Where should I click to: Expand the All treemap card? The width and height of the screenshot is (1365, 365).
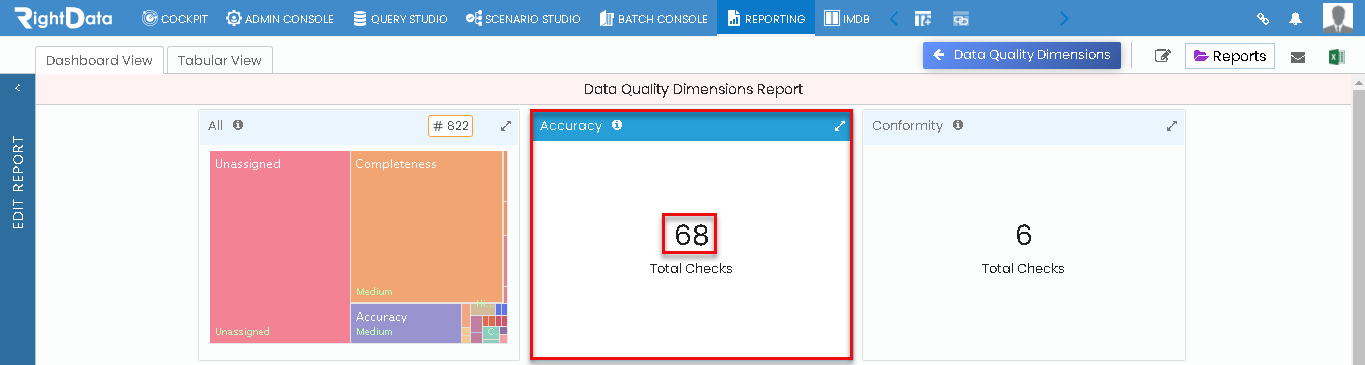[x=506, y=126]
